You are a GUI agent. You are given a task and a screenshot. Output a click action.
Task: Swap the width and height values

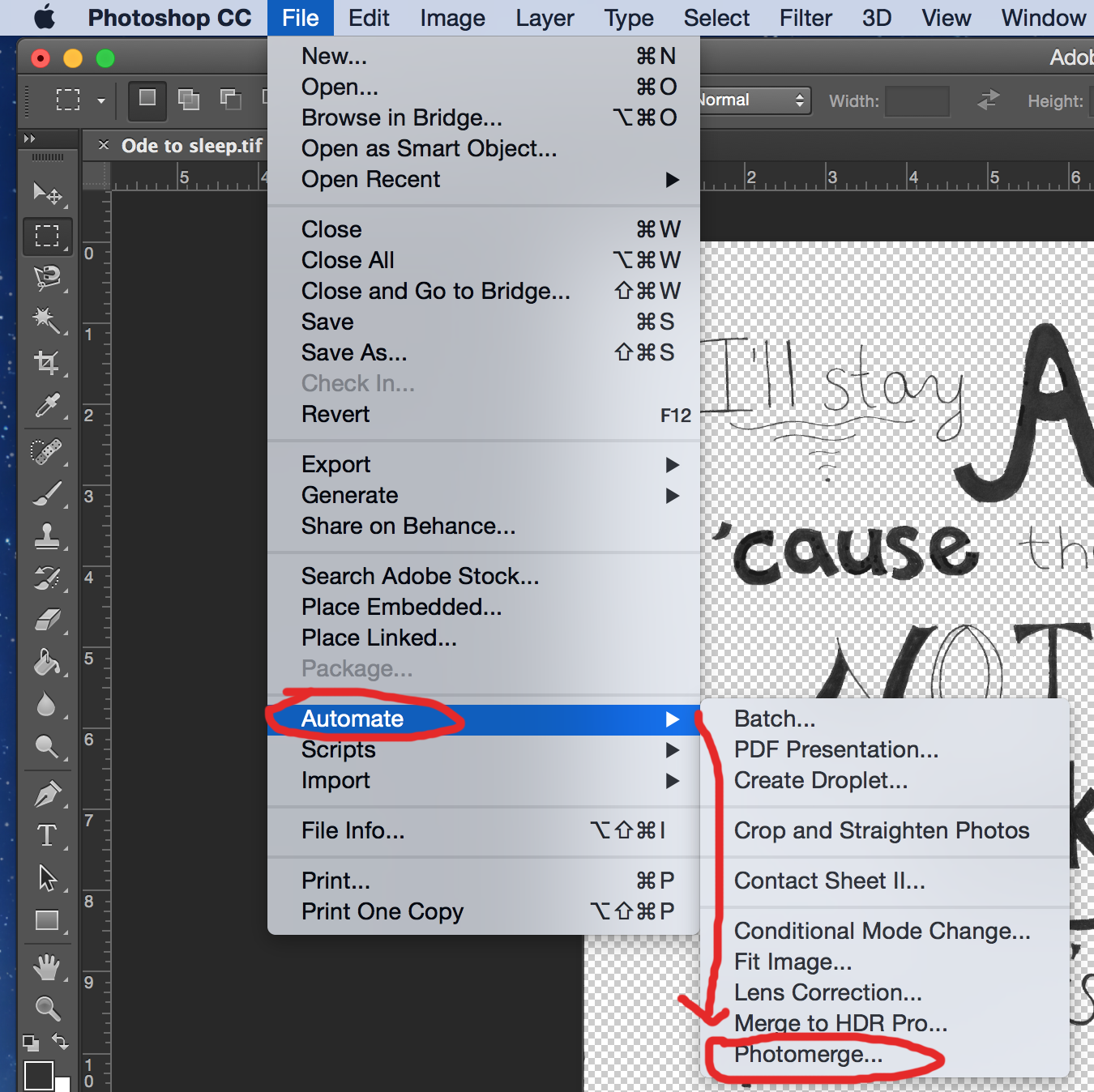coord(988,100)
